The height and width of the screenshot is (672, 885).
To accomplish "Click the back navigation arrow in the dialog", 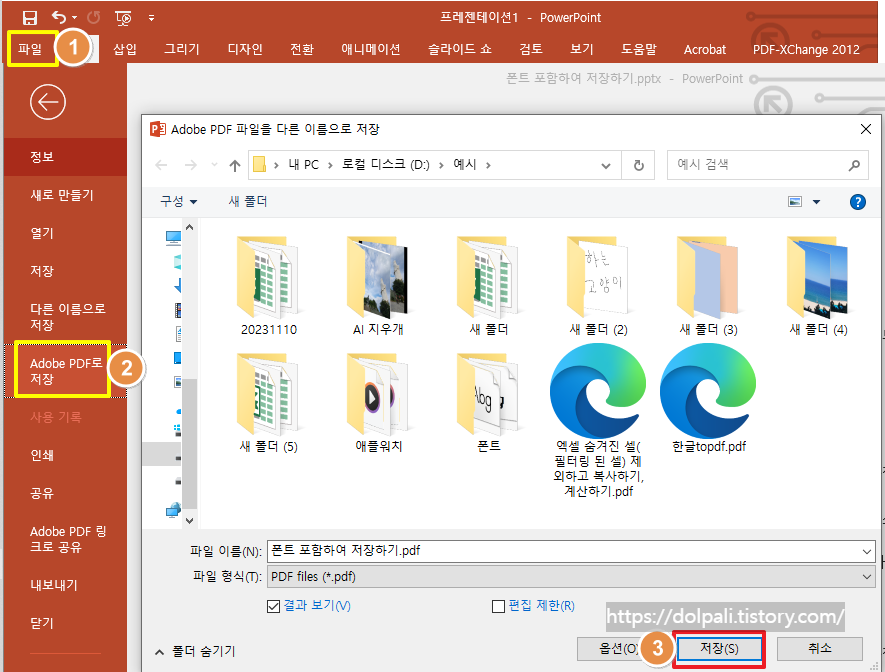I will 162,165.
